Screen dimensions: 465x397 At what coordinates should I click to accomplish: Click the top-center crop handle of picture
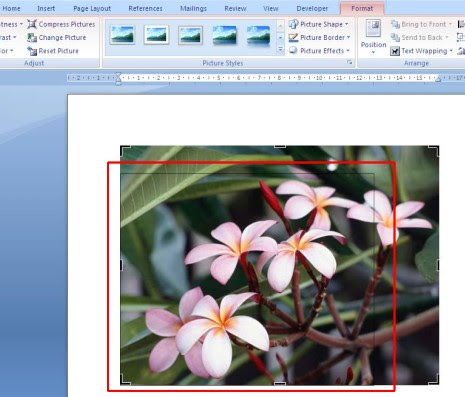(x=280, y=147)
